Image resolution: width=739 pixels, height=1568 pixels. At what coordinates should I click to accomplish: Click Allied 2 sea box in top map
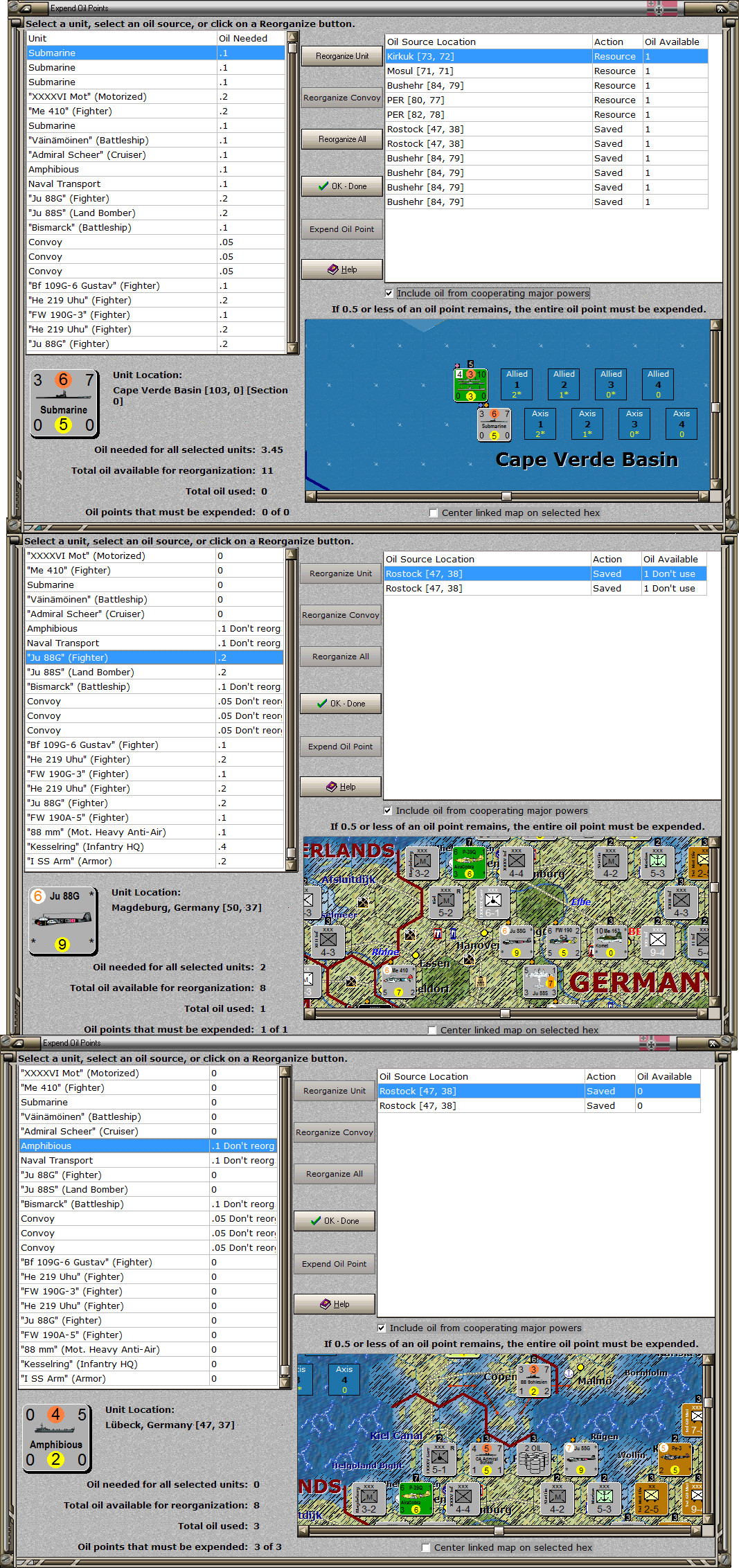564,384
